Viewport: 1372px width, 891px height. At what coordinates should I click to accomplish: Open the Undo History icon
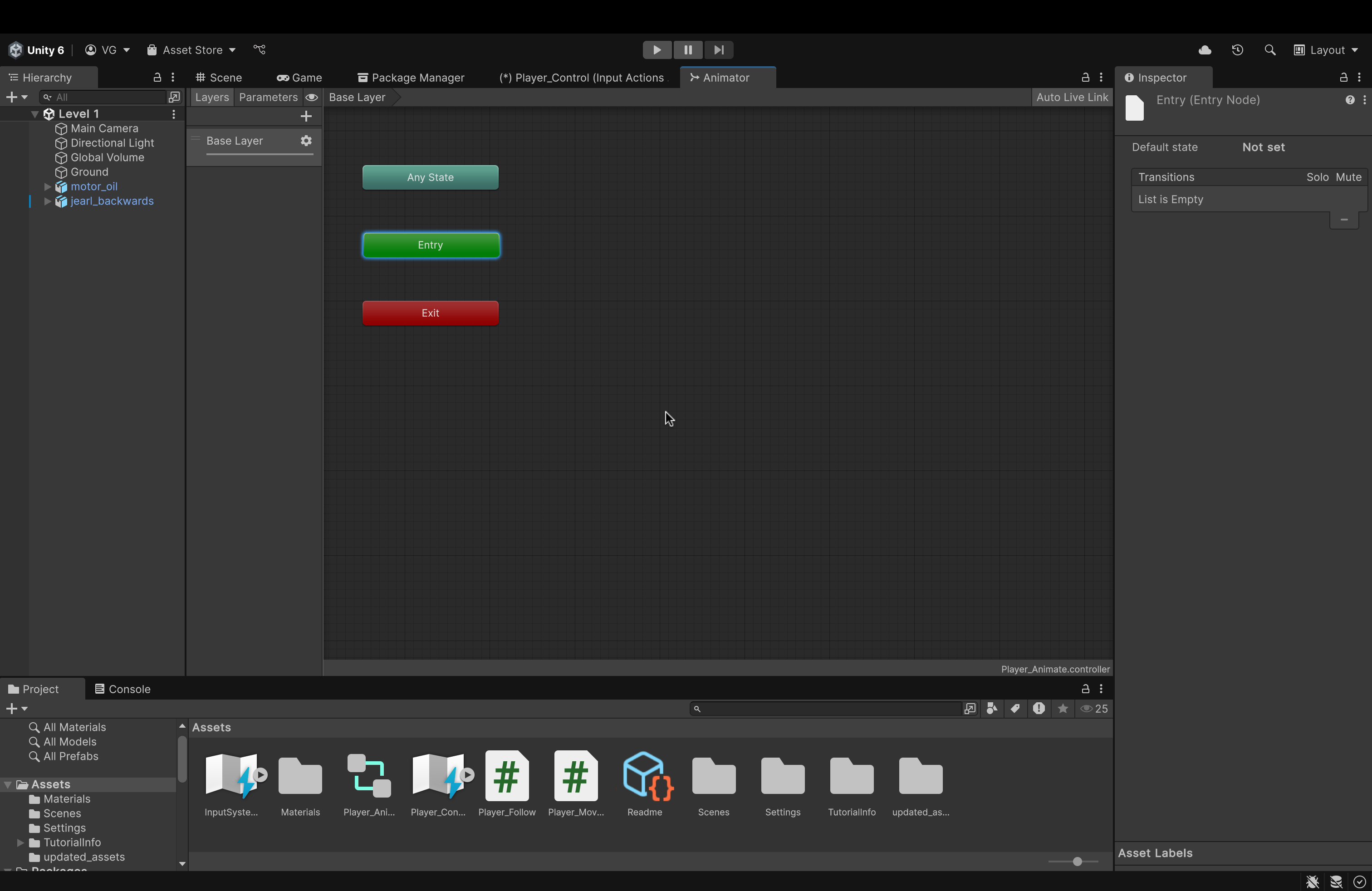[1237, 50]
